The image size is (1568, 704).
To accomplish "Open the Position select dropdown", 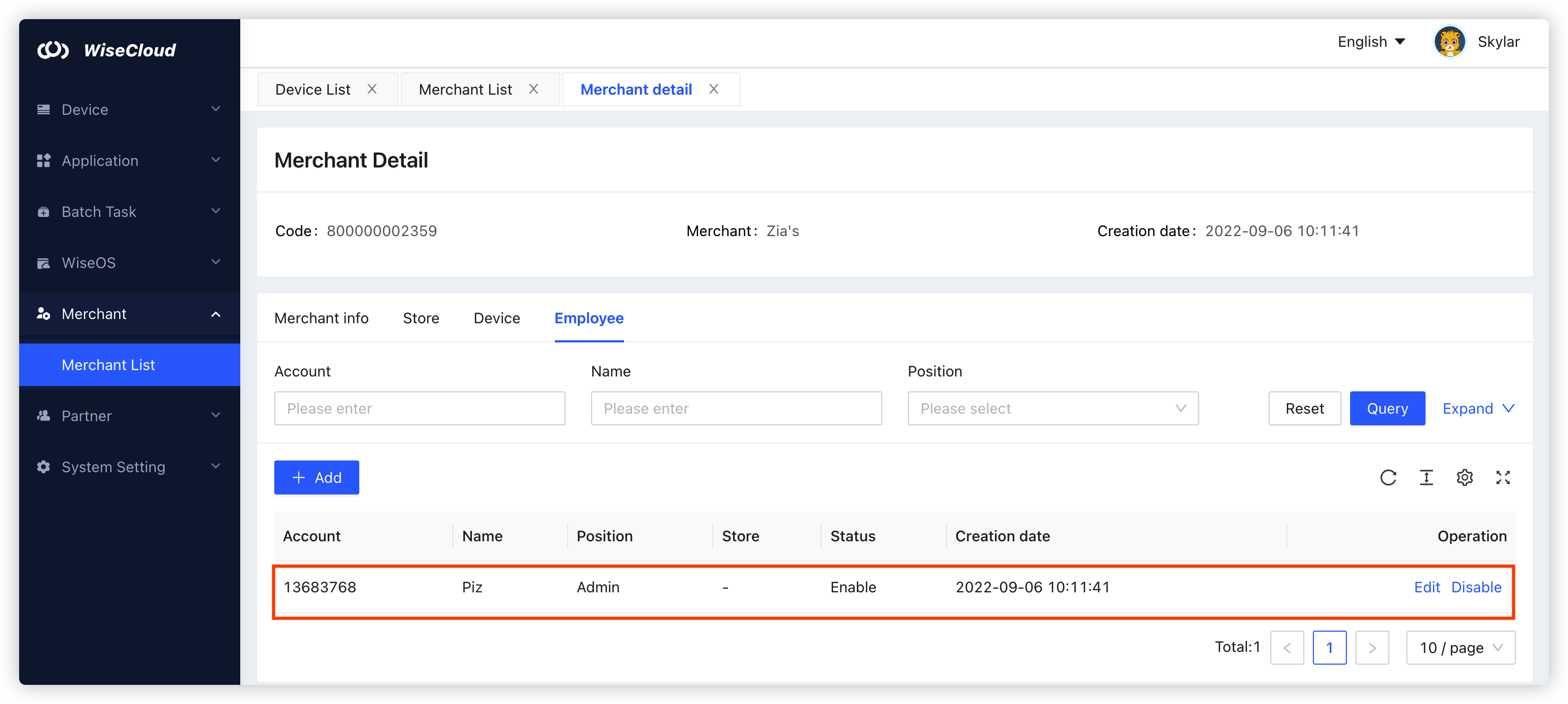I will coord(1052,409).
